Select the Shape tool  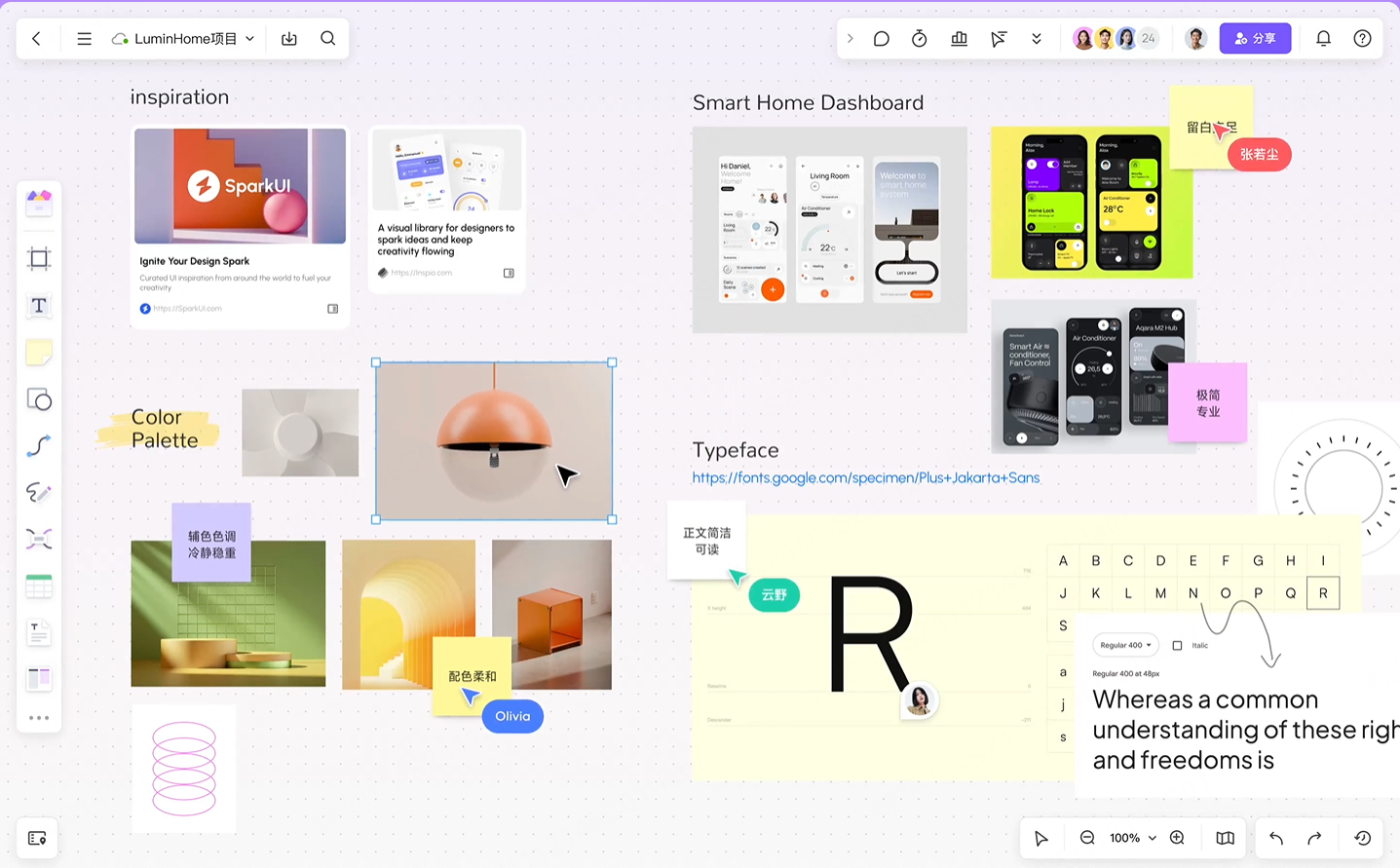(x=39, y=399)
